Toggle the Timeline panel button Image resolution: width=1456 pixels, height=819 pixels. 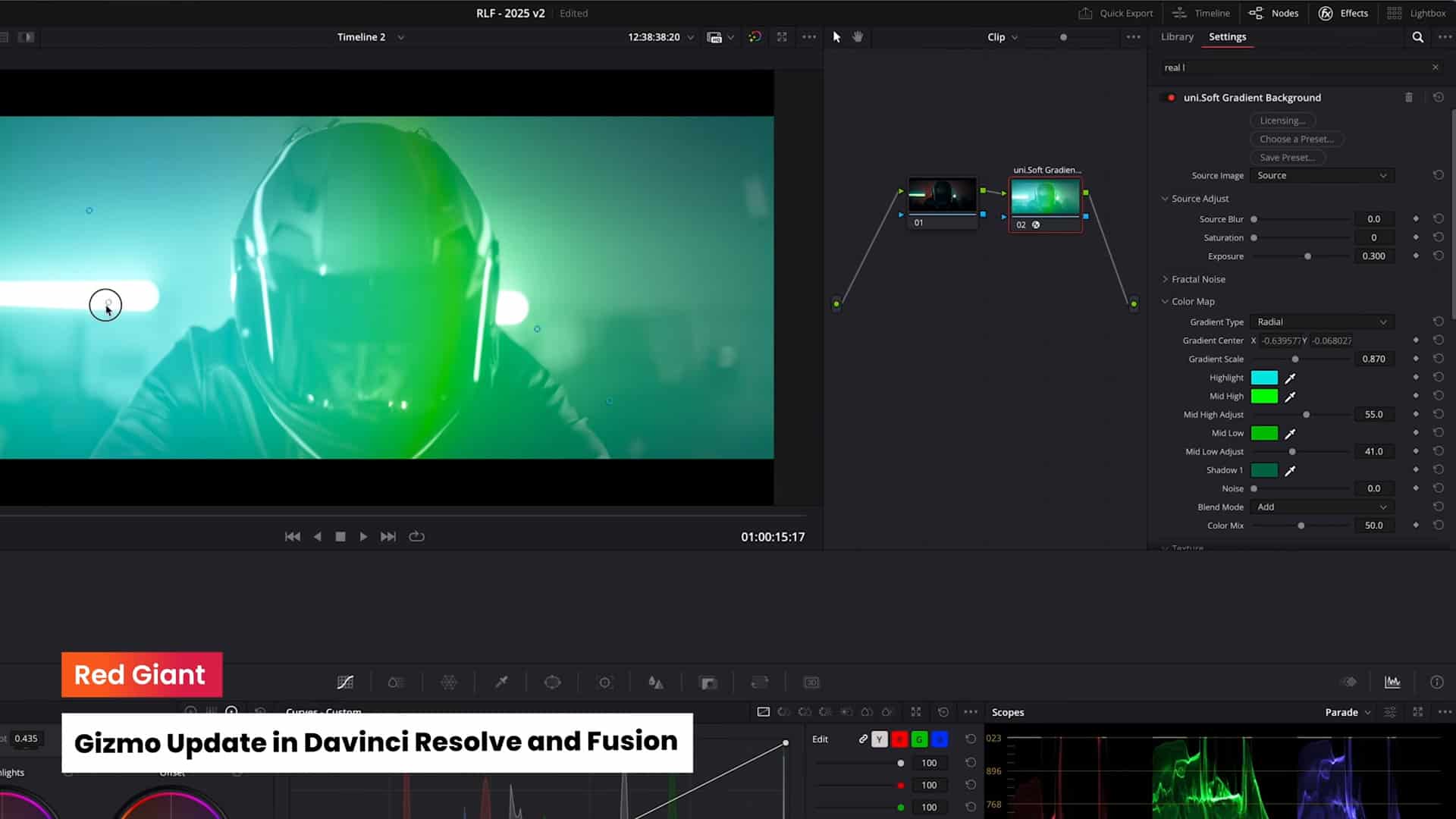click(1201, 13)
